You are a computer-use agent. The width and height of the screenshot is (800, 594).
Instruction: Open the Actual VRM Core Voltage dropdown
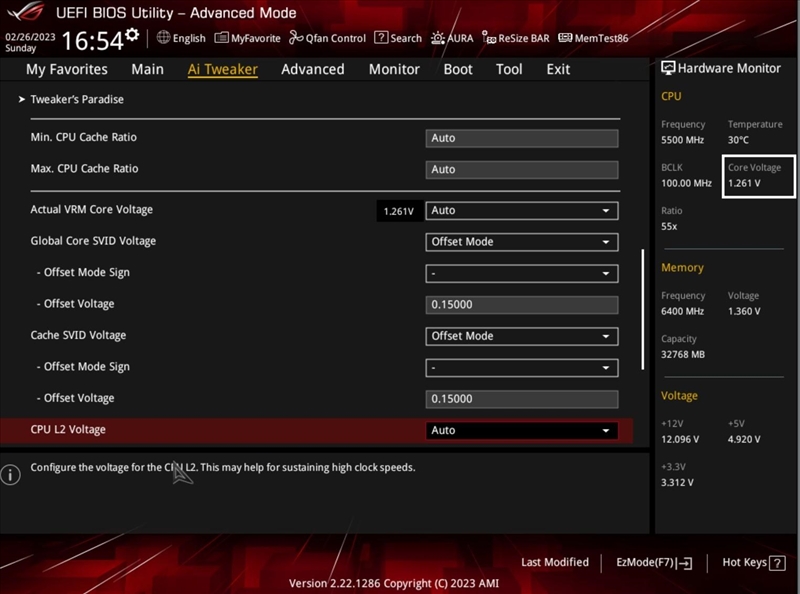click(x=521, y=211)
